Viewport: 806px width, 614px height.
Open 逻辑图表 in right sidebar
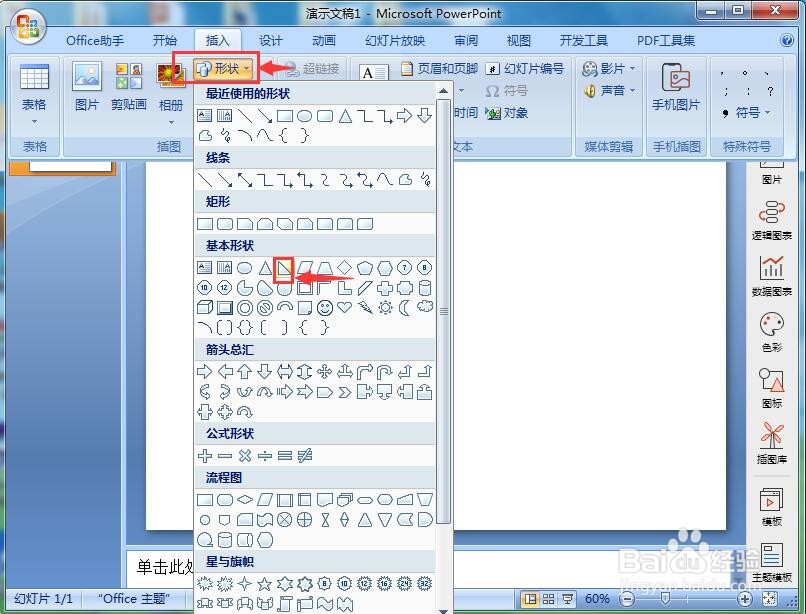(772, 220)
